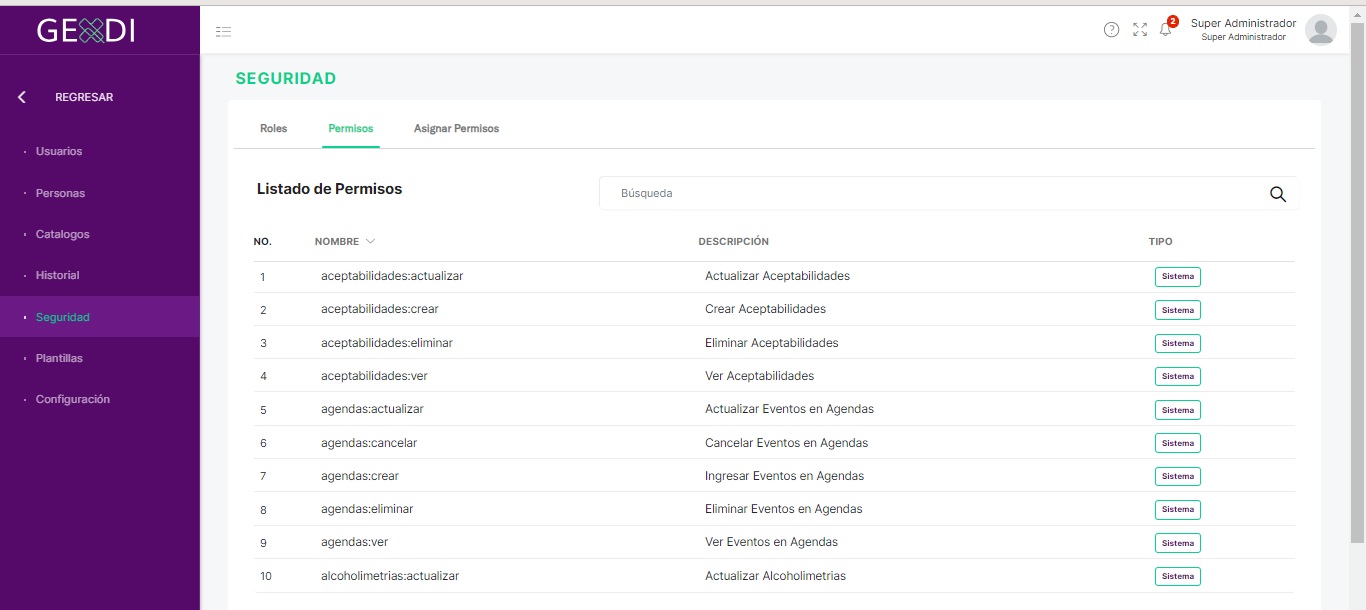Click the Listado de Permisos title

point(329,189)
